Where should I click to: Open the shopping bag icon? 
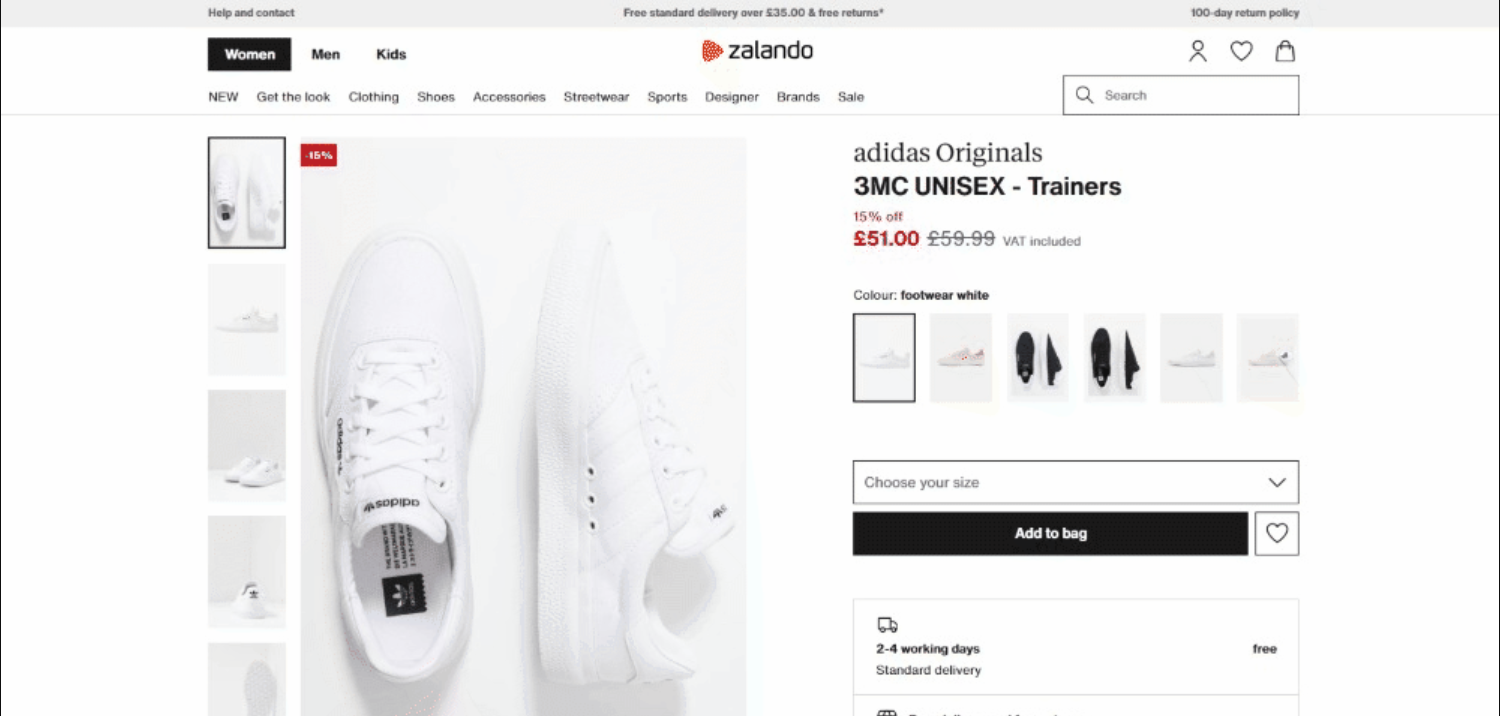tap(1285, 51)
